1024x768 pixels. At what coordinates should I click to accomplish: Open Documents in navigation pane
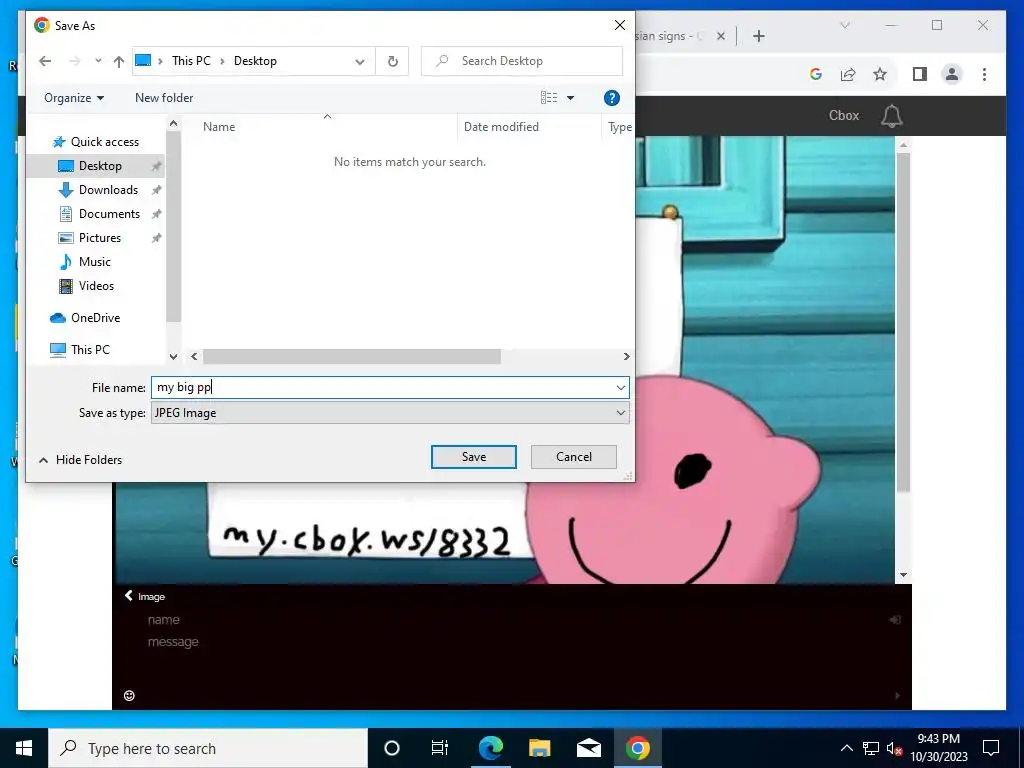click(x=109, y=214)
